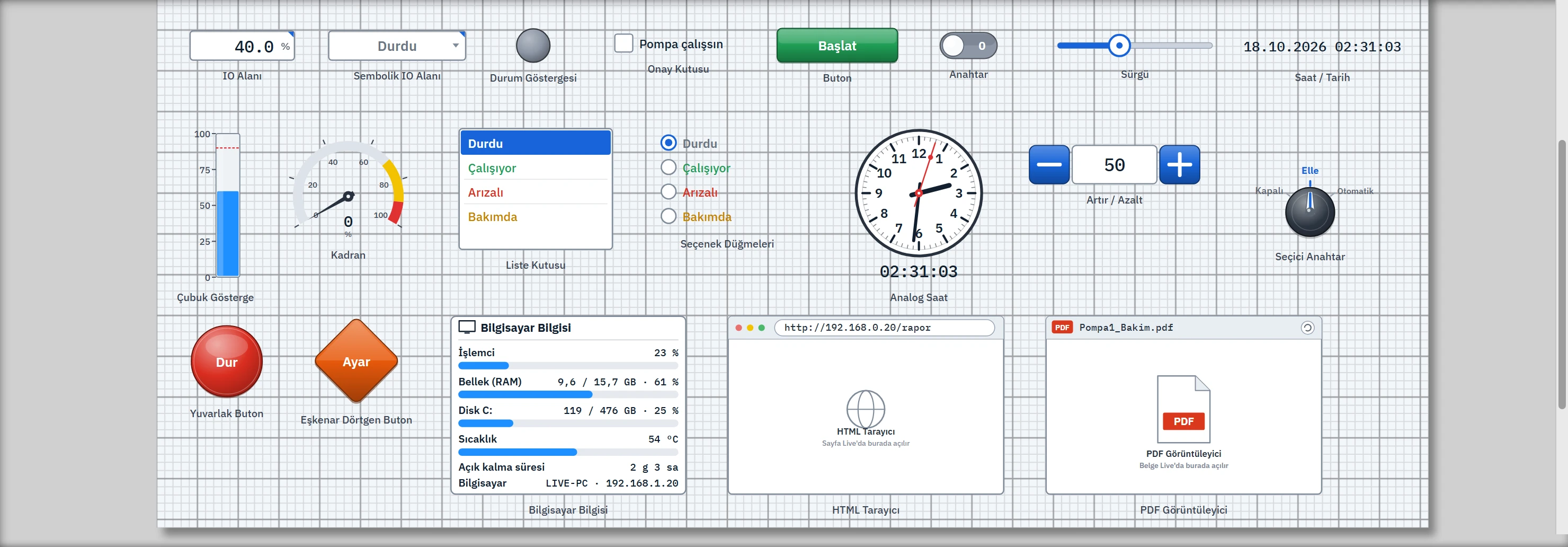The image size is (1568, 547).
Task: Select the Bakımda radio button
Action: coord(669,216)
